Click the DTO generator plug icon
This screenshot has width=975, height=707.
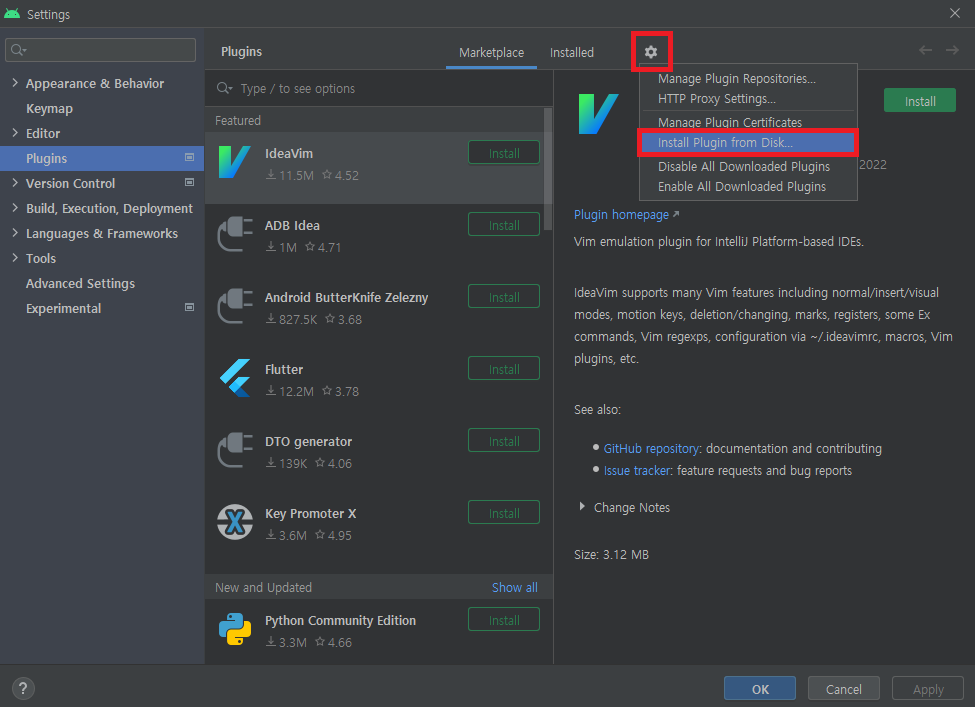point(234,450)
